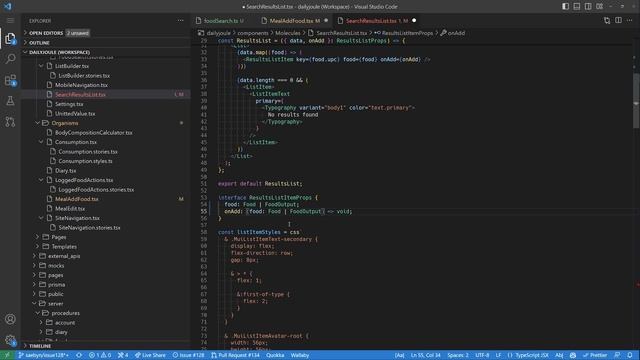Expand the Open Editors section
Image resolution: width=640 pixels, height=360 pixels.
[46, 33]
